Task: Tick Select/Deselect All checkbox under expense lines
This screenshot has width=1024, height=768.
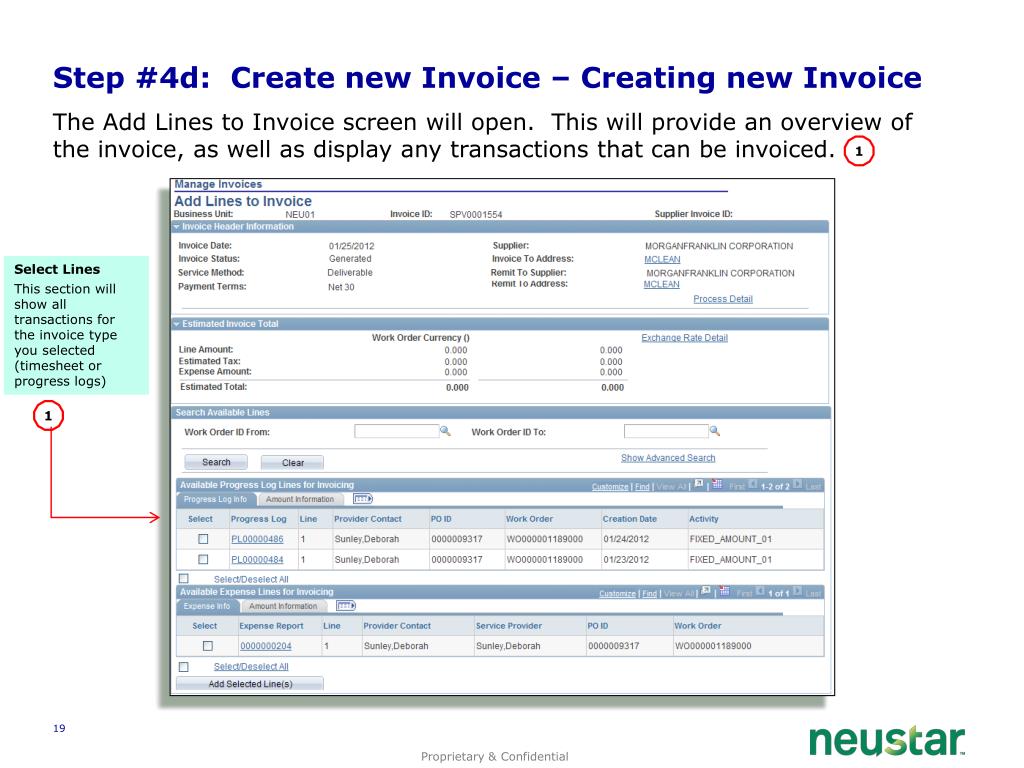Action: click(184, 667)
